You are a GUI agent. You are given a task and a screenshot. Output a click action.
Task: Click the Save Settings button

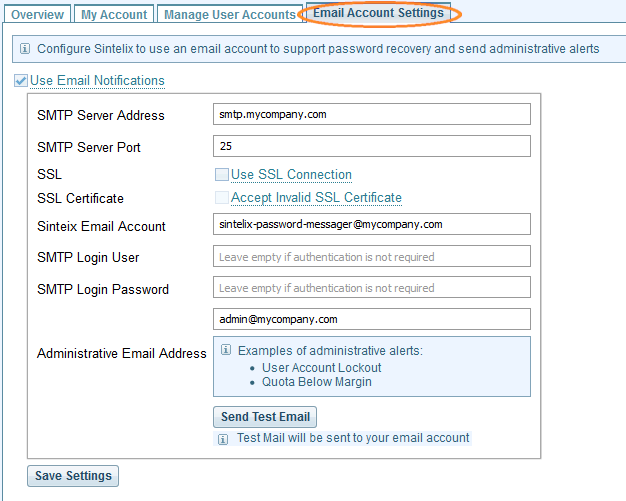[x=73, y=476]
